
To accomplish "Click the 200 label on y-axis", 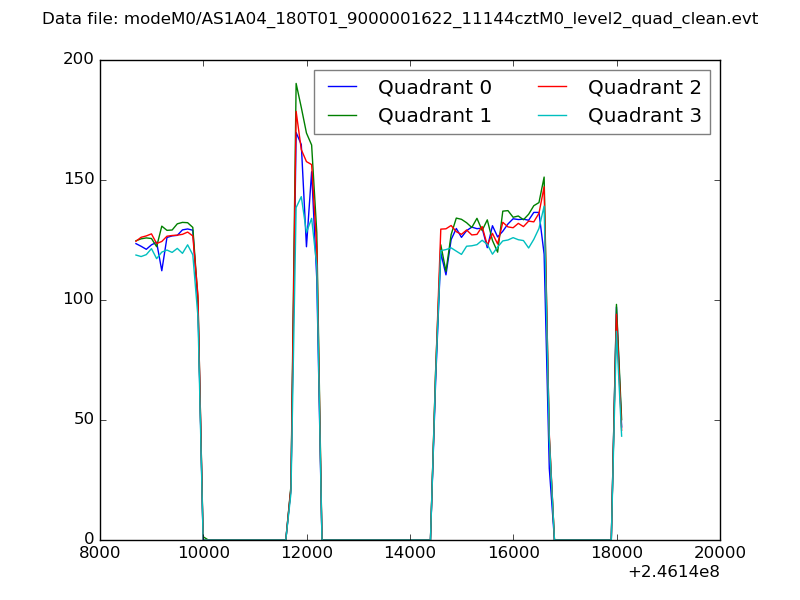I will pyautogui.click(x=79, y=60).
